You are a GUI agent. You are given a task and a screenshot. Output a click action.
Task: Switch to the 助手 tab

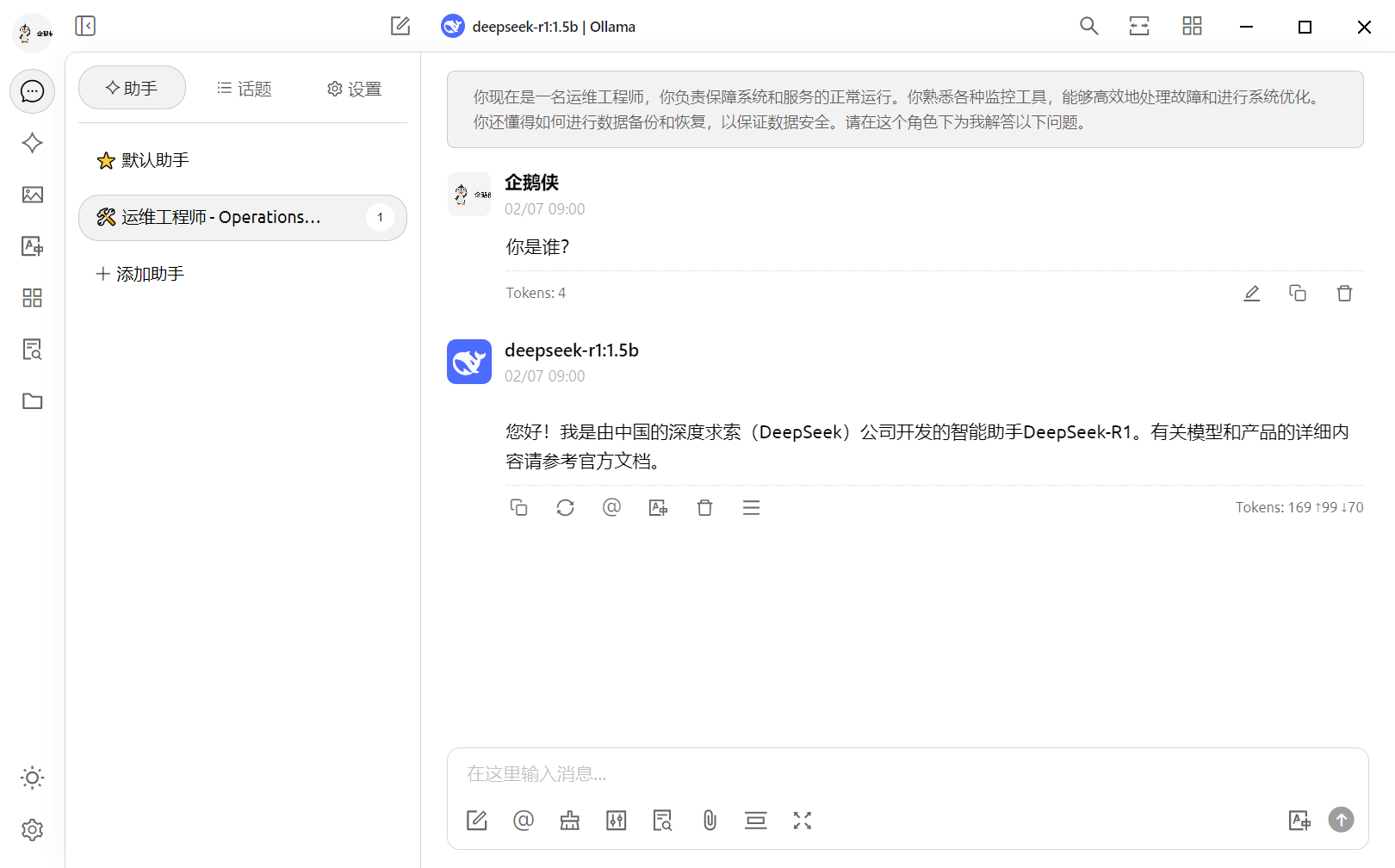pos(132,88)
